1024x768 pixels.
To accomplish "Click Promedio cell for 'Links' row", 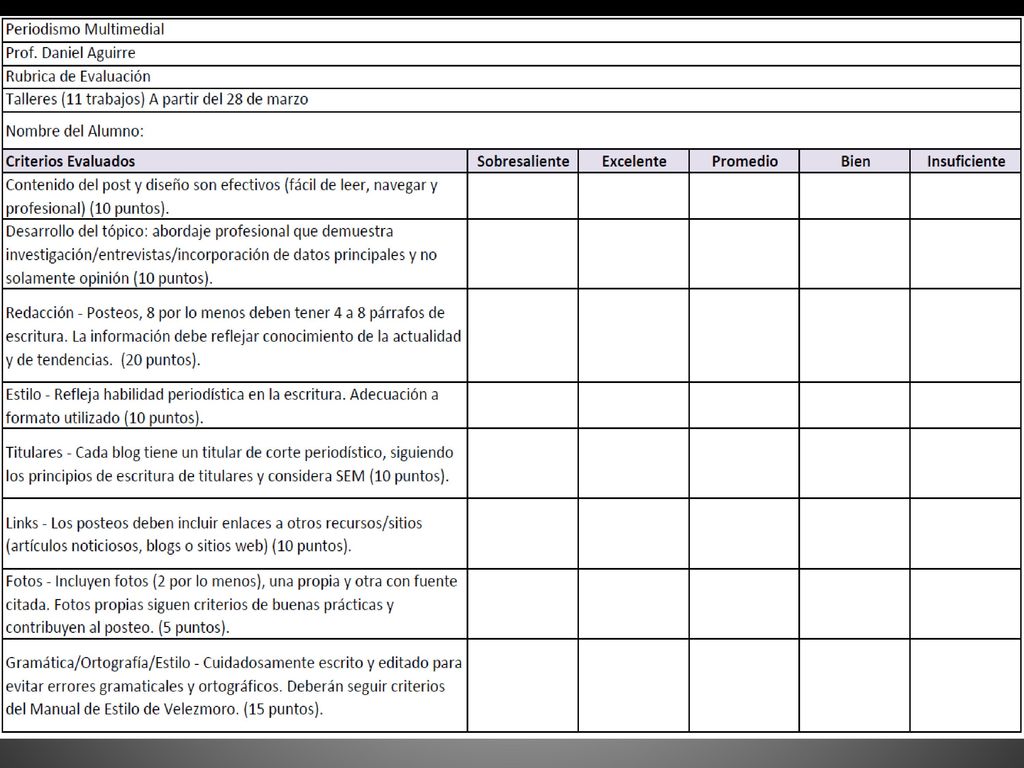I will pyautogui.click(x=744, y=534).
